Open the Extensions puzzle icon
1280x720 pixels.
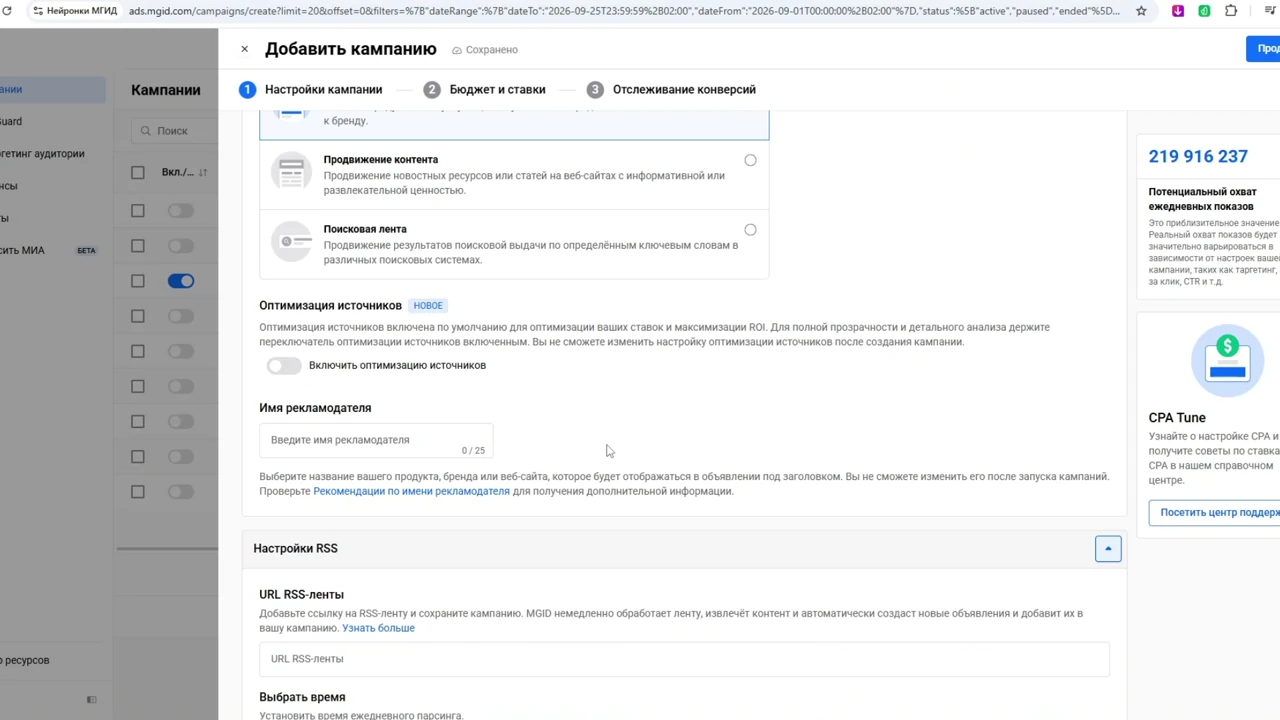[x=1231, y=11]
